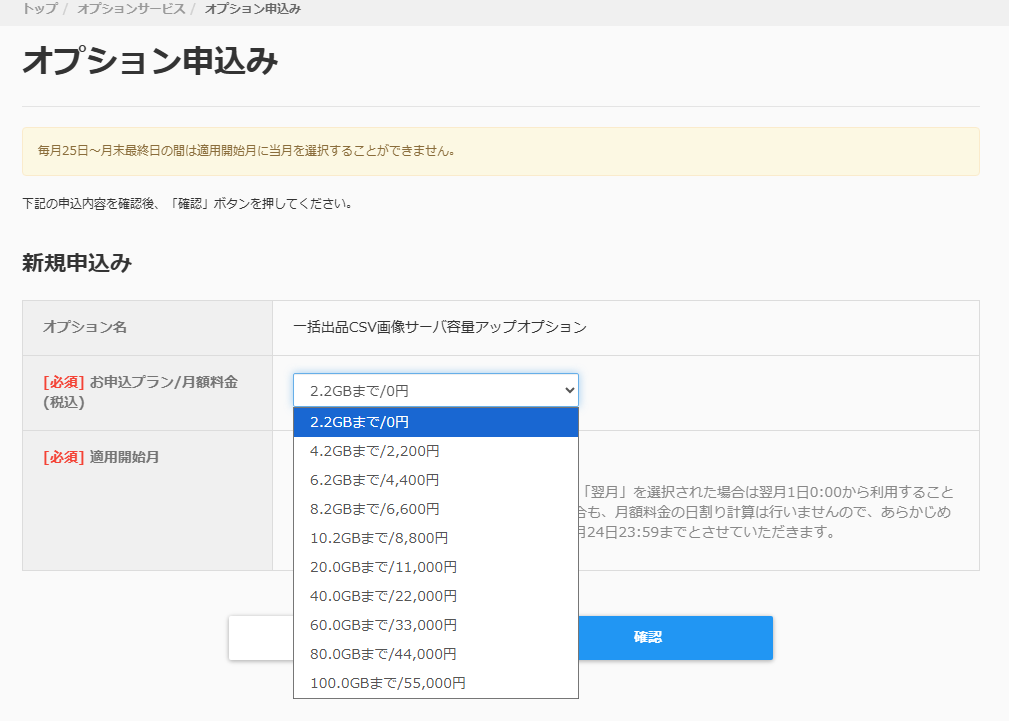Click the 一括出品CSV画像サーバ容量アップオプション text
The image size is (1009, 721).
pyautogui.click(x=440, y=327)
